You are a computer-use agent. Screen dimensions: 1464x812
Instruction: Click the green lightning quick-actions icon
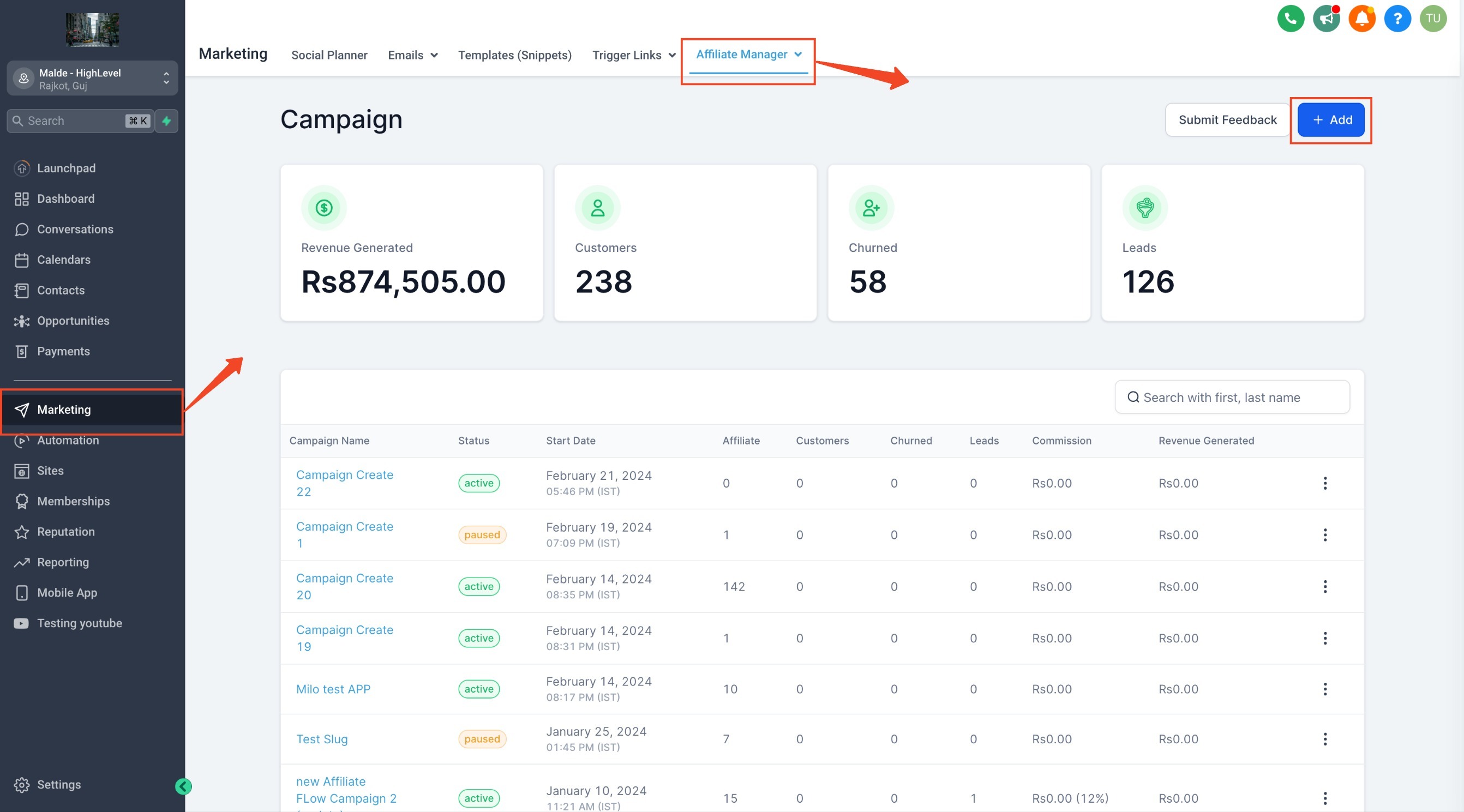click(x=166, y=121)
